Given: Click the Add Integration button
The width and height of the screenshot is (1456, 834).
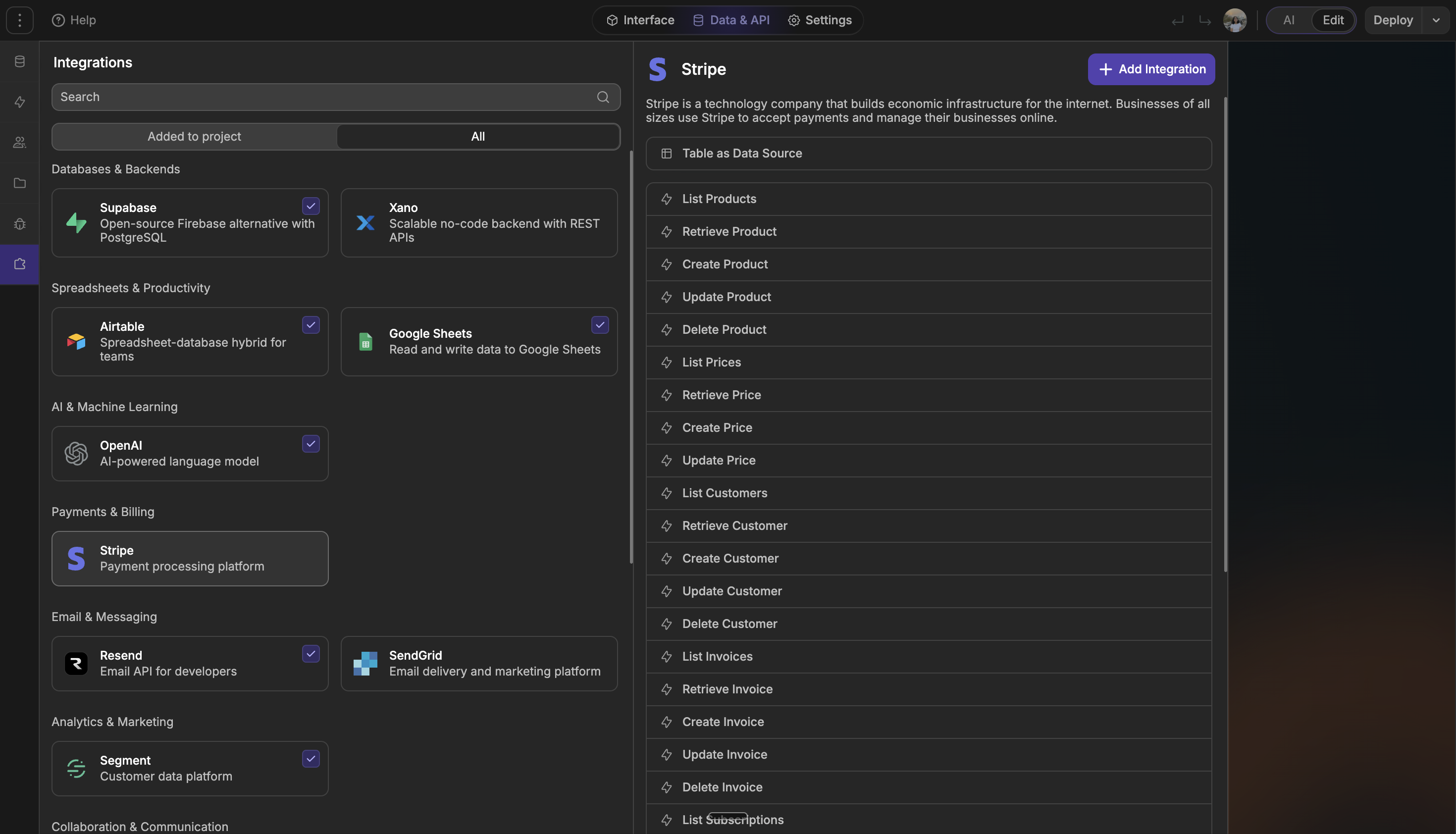Looking at the screenshot, I should tap(1151, 69).
